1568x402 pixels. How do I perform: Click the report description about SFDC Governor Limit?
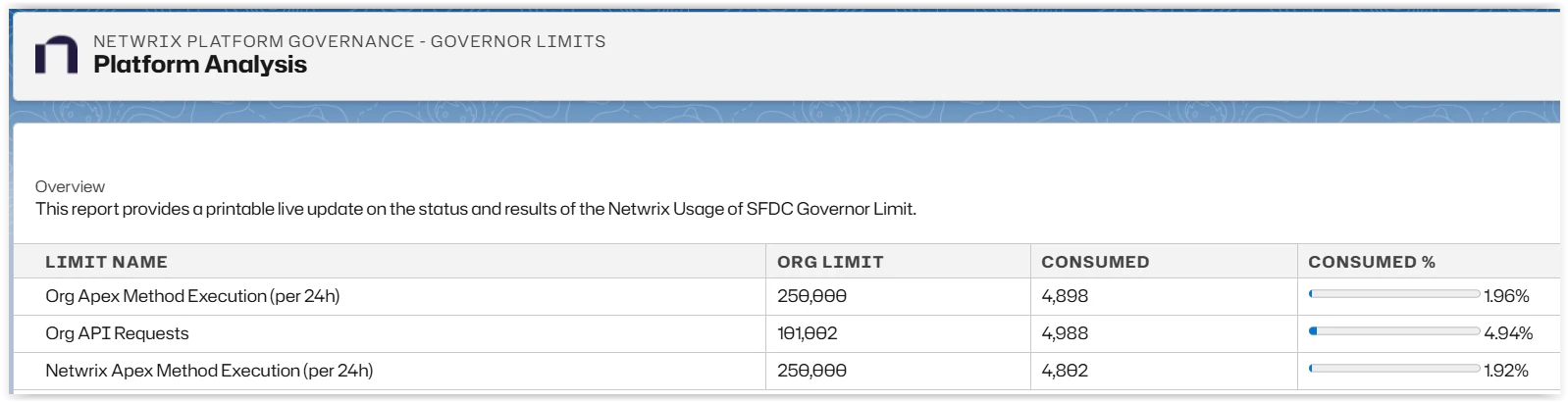[x=475, y=209]
